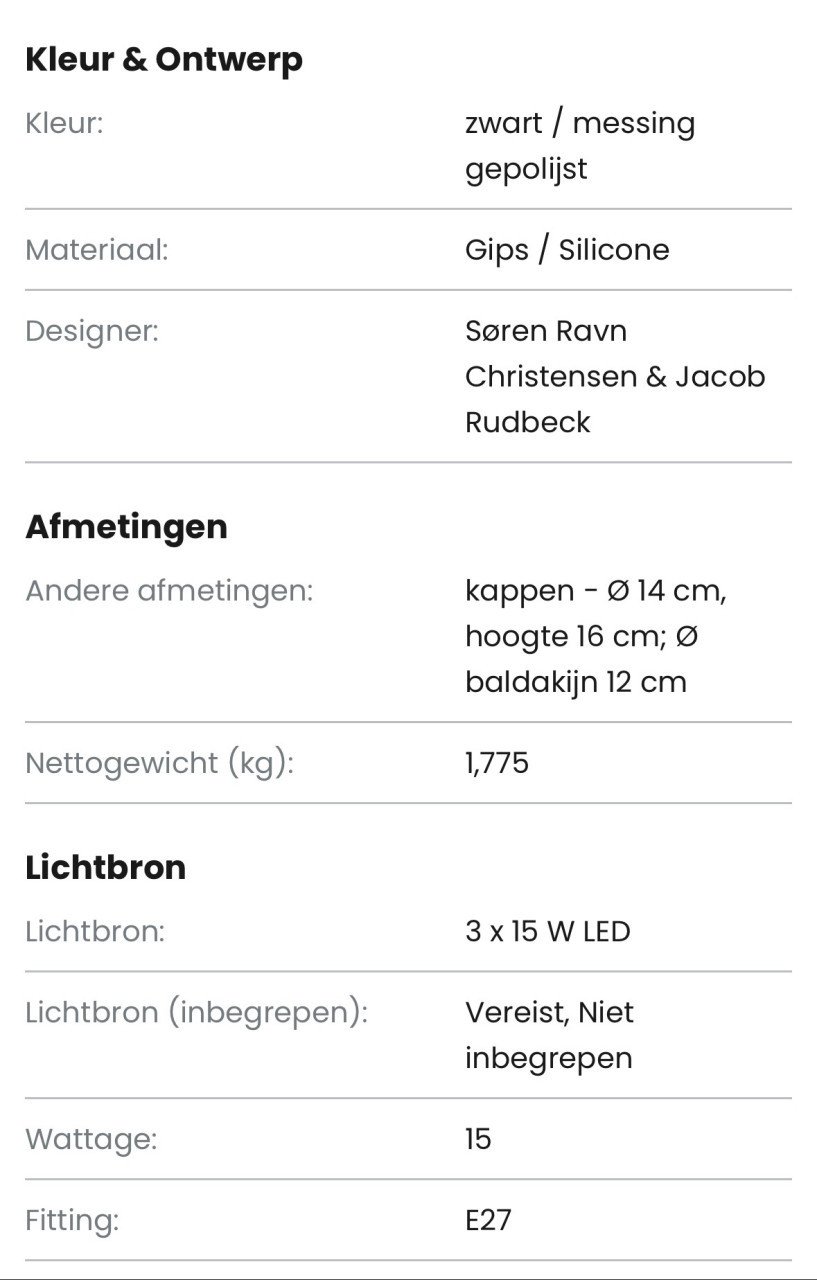Click the "3 x 15 W LED" value
This screenshot has height=1280, width=817.
[x=548, y=932]
